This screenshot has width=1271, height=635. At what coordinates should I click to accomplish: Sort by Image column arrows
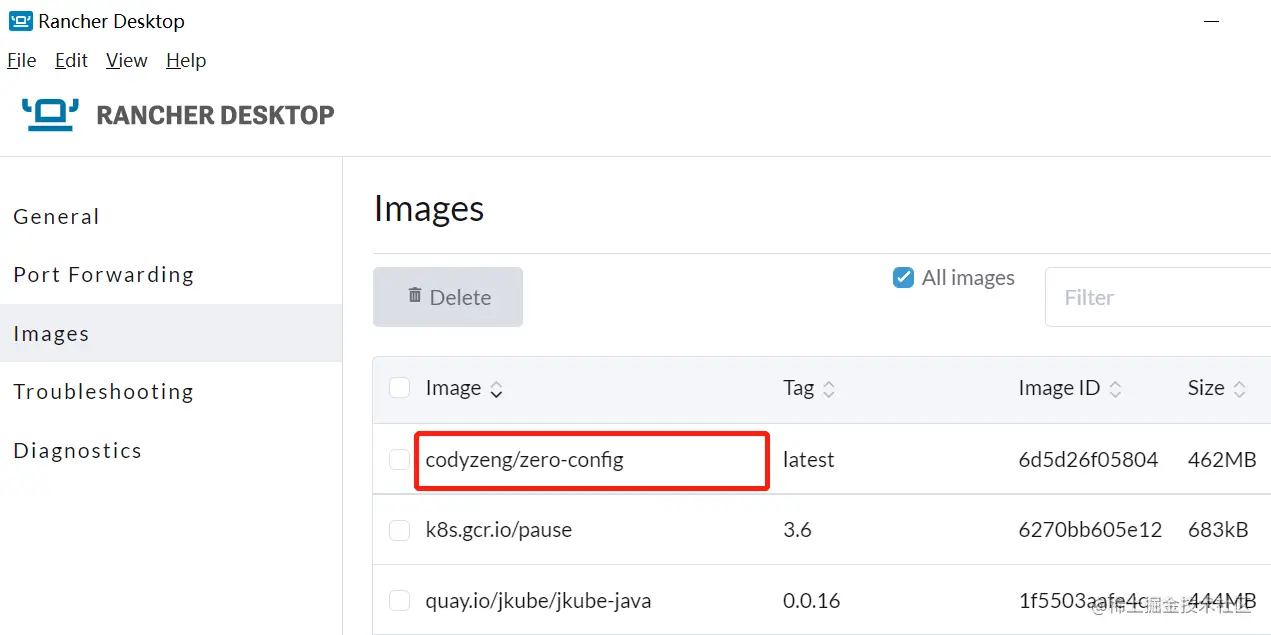(x=496, y=390)
